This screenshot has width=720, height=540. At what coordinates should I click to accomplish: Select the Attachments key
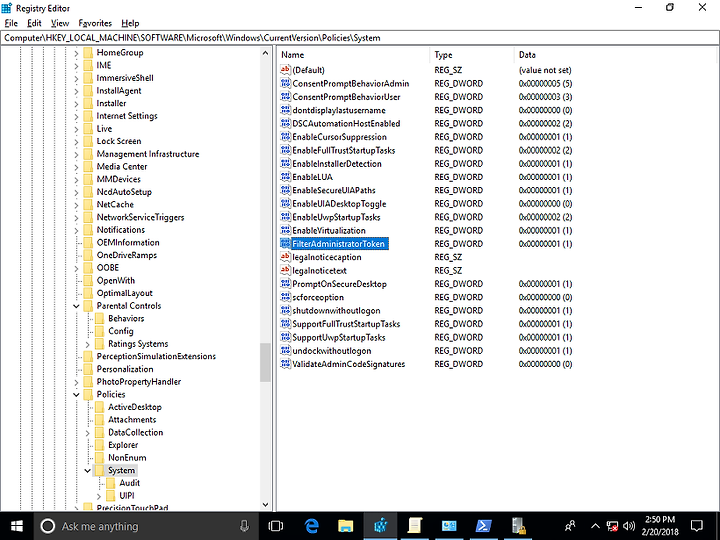[132, 420]
